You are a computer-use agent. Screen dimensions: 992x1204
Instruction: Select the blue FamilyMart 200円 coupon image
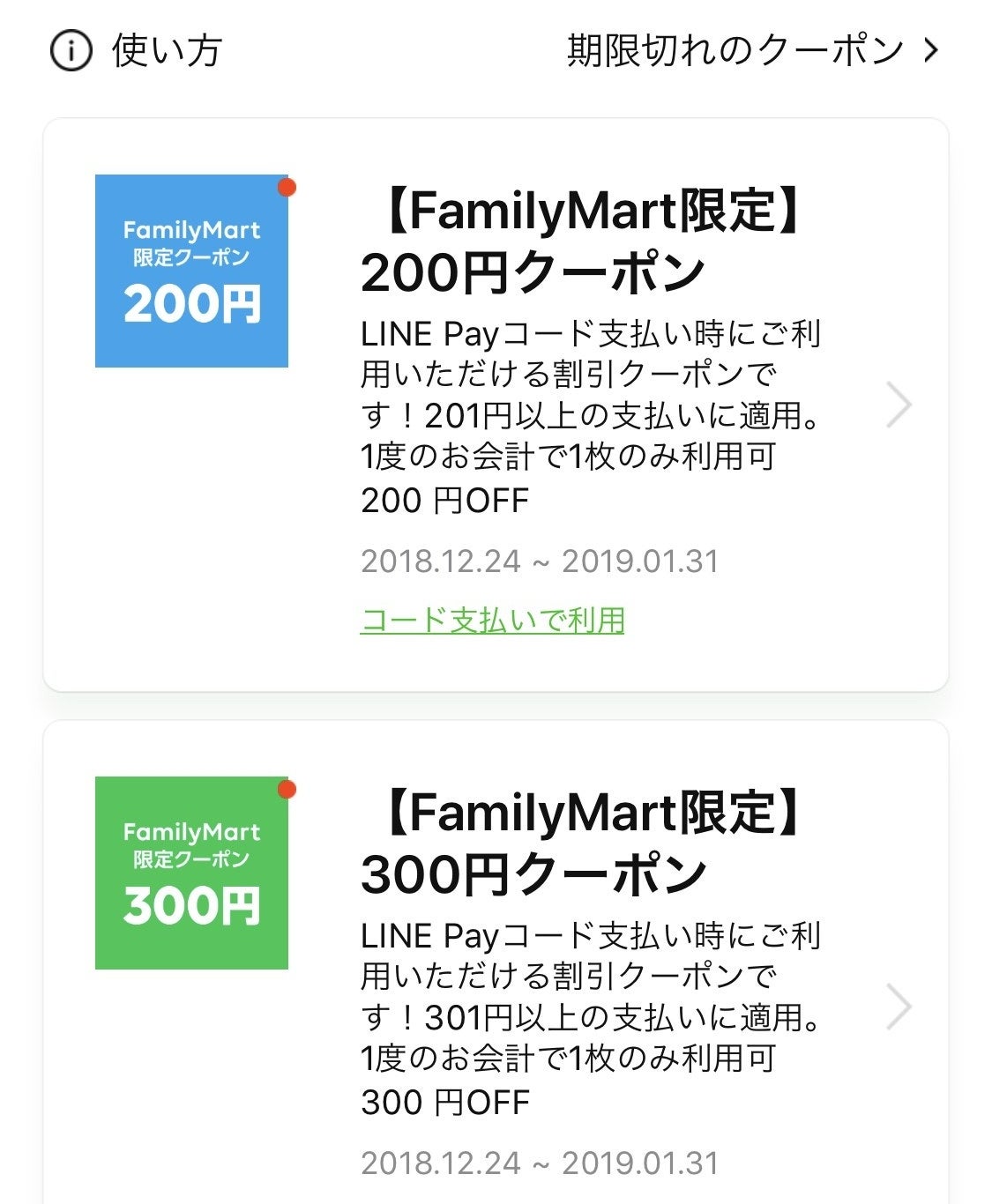pos(191,271)
